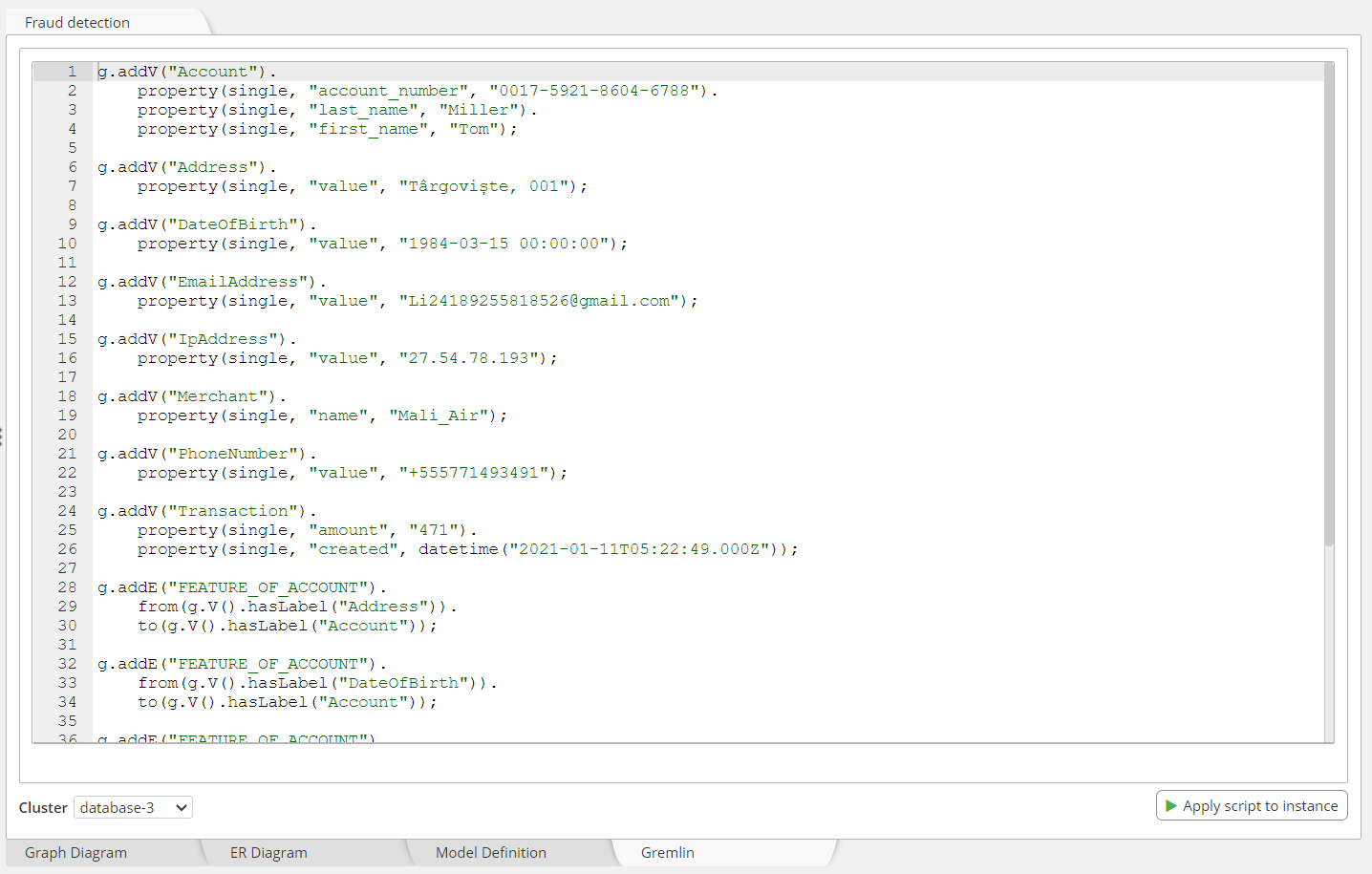Click the code editor vertical scrollbar thumb

point(1329,306)
